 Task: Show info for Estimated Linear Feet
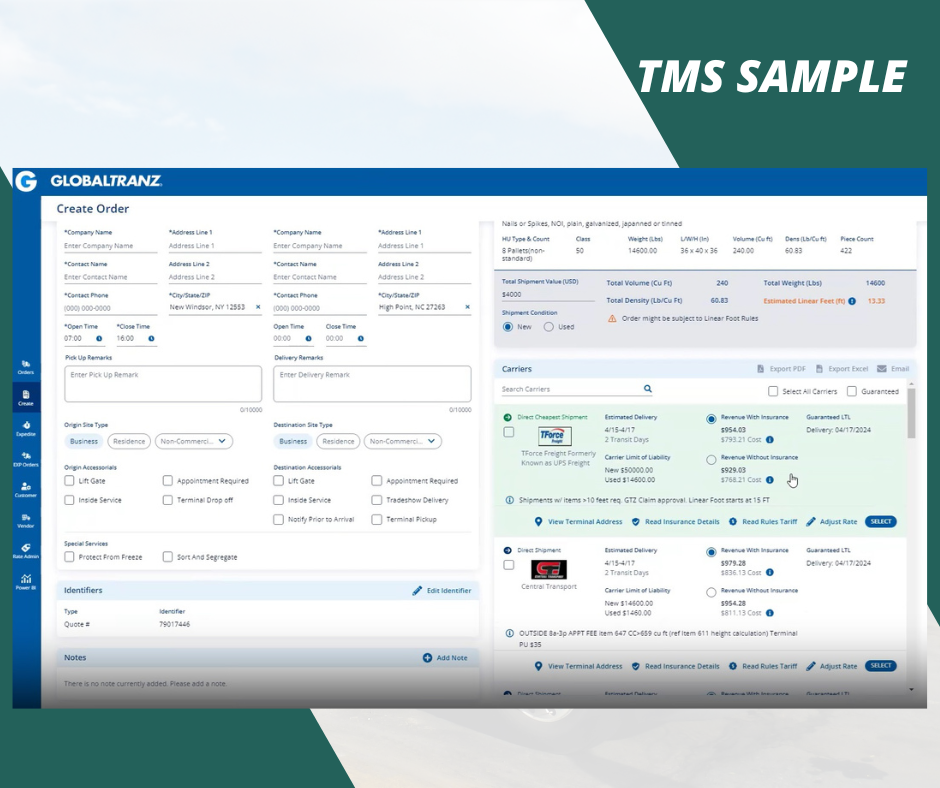(852, 301)
